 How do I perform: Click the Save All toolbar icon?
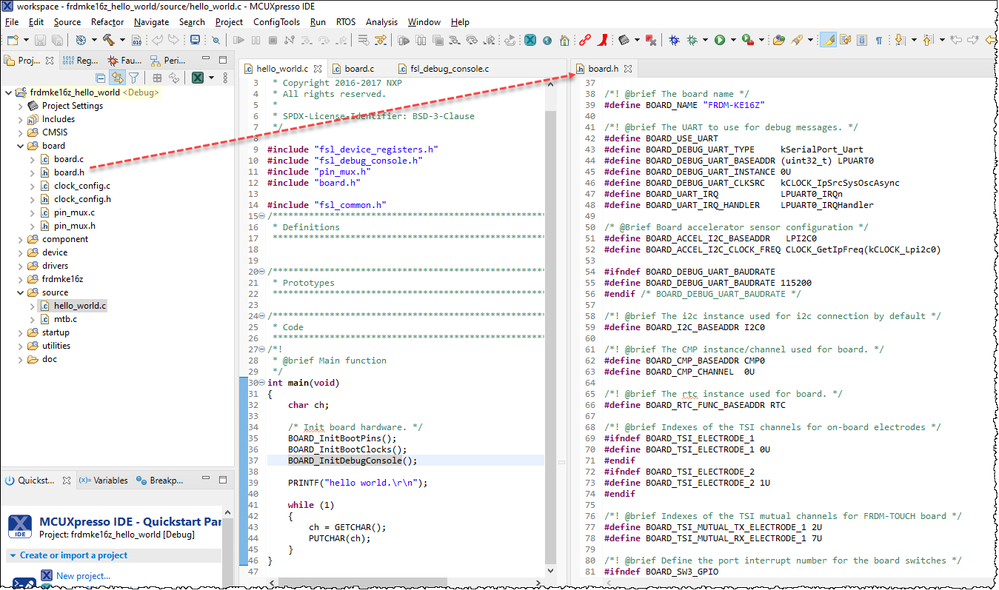pyautogui.click(x=57, y=40)
